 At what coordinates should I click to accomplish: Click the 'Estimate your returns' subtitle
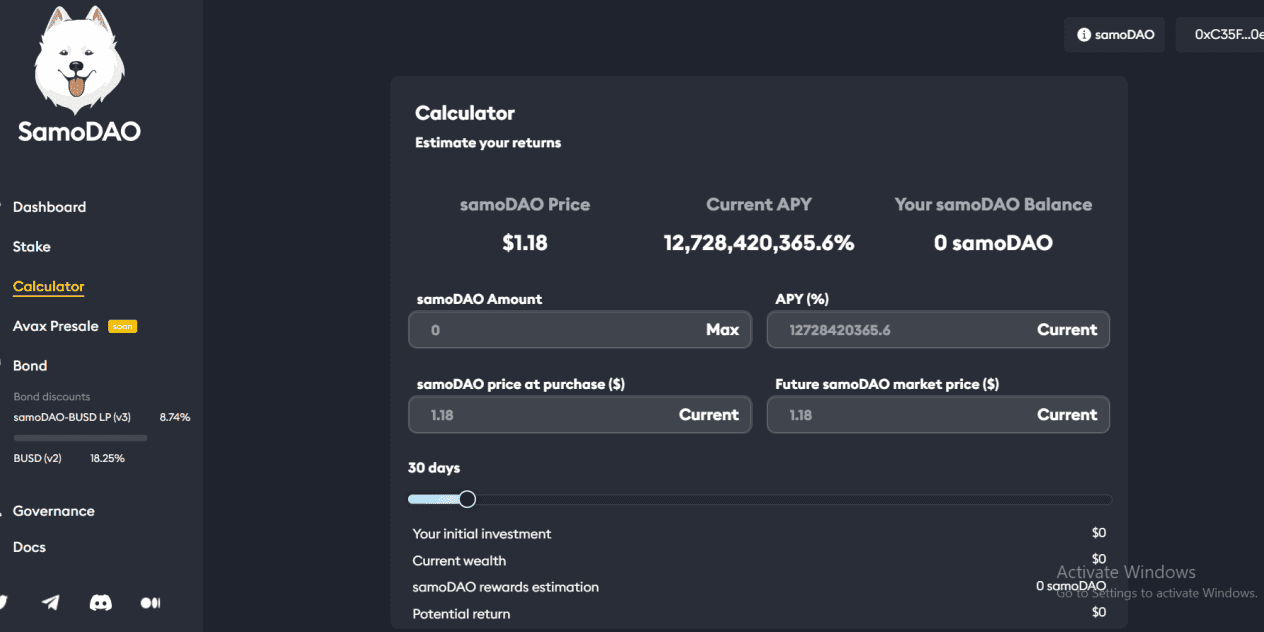pos(488,143)
